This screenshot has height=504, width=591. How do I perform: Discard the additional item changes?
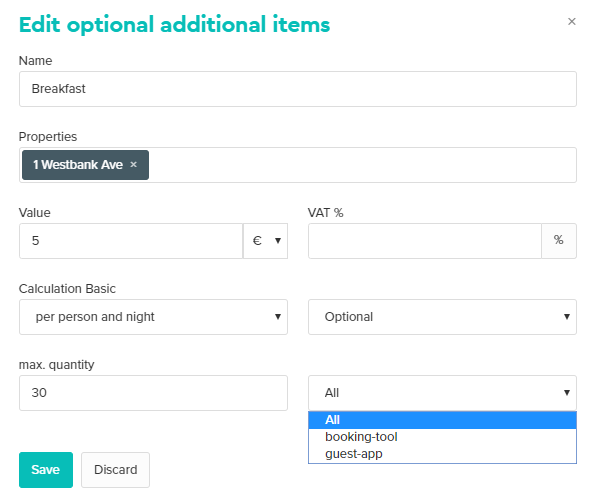[115, 470]
